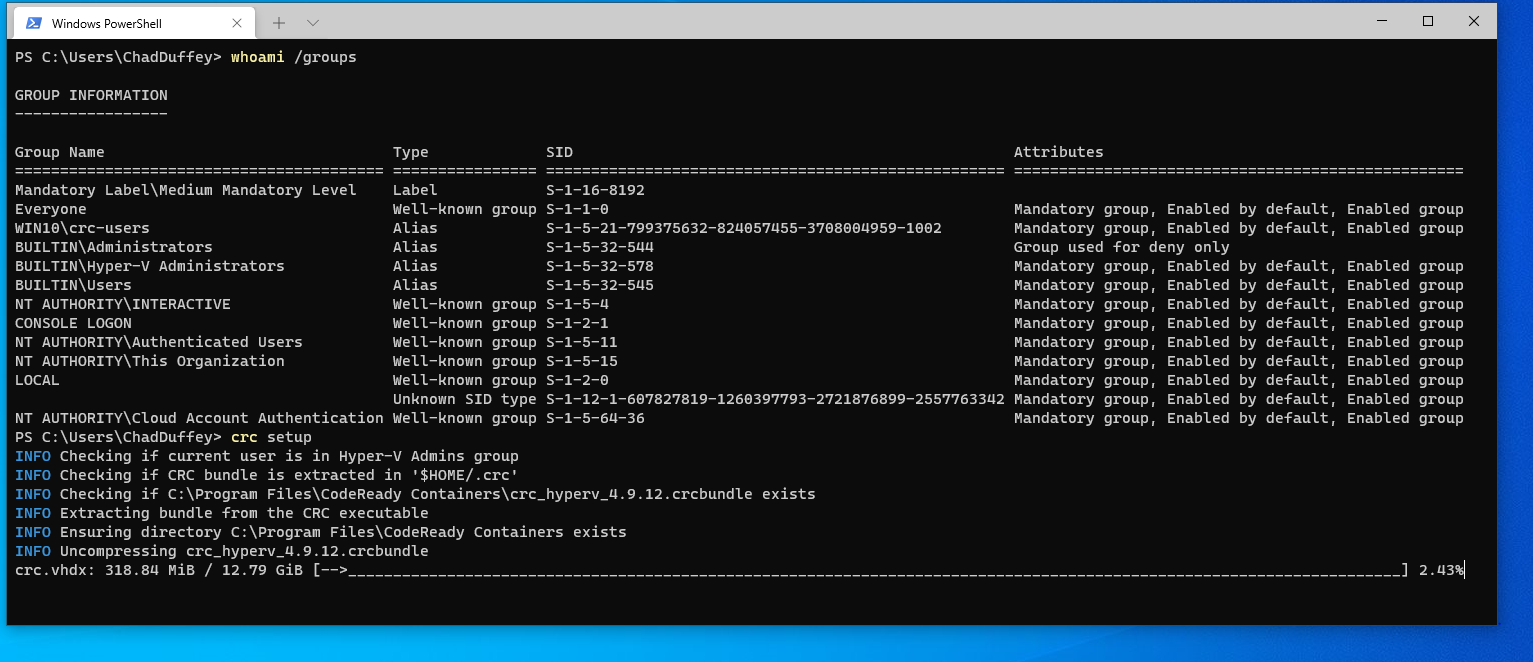Click the 'whoami /groups' command text
1533x662 pixels.
[x=293, y=57]
